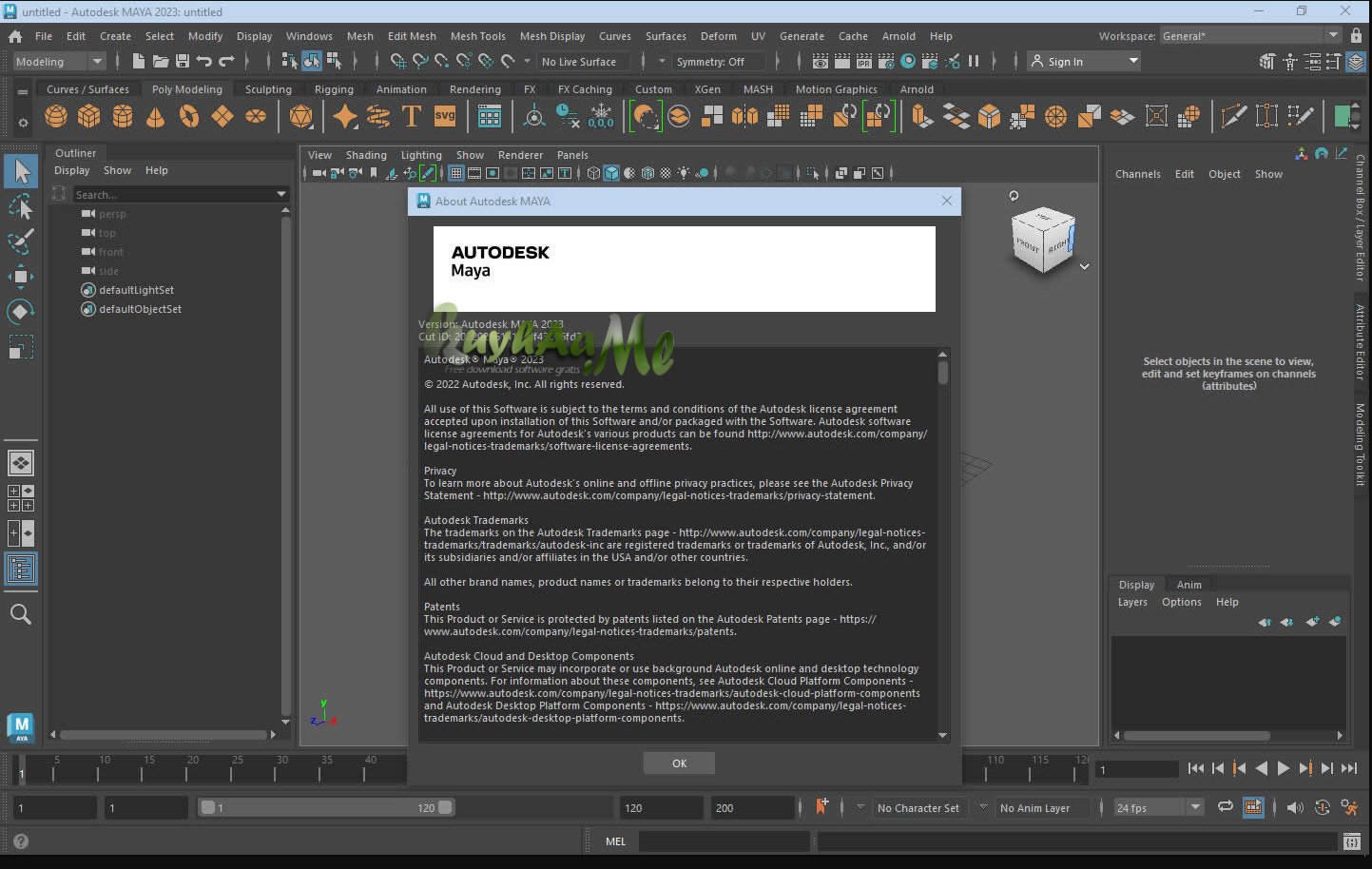
Task: Click the Maya logo icon bottom-left
Action: pyautogui.click(x=21, y=727)
